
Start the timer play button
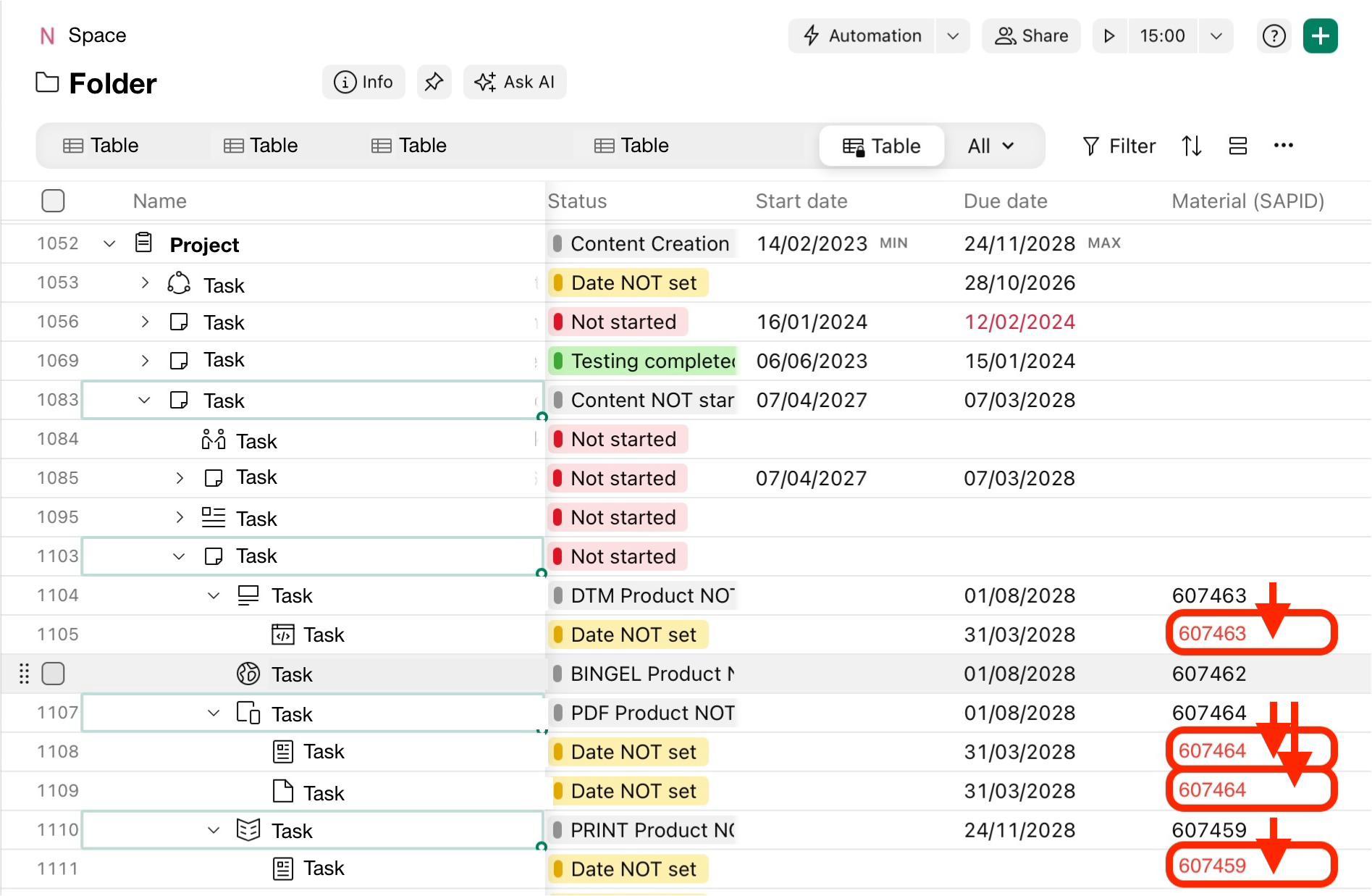coord(1108,36)
